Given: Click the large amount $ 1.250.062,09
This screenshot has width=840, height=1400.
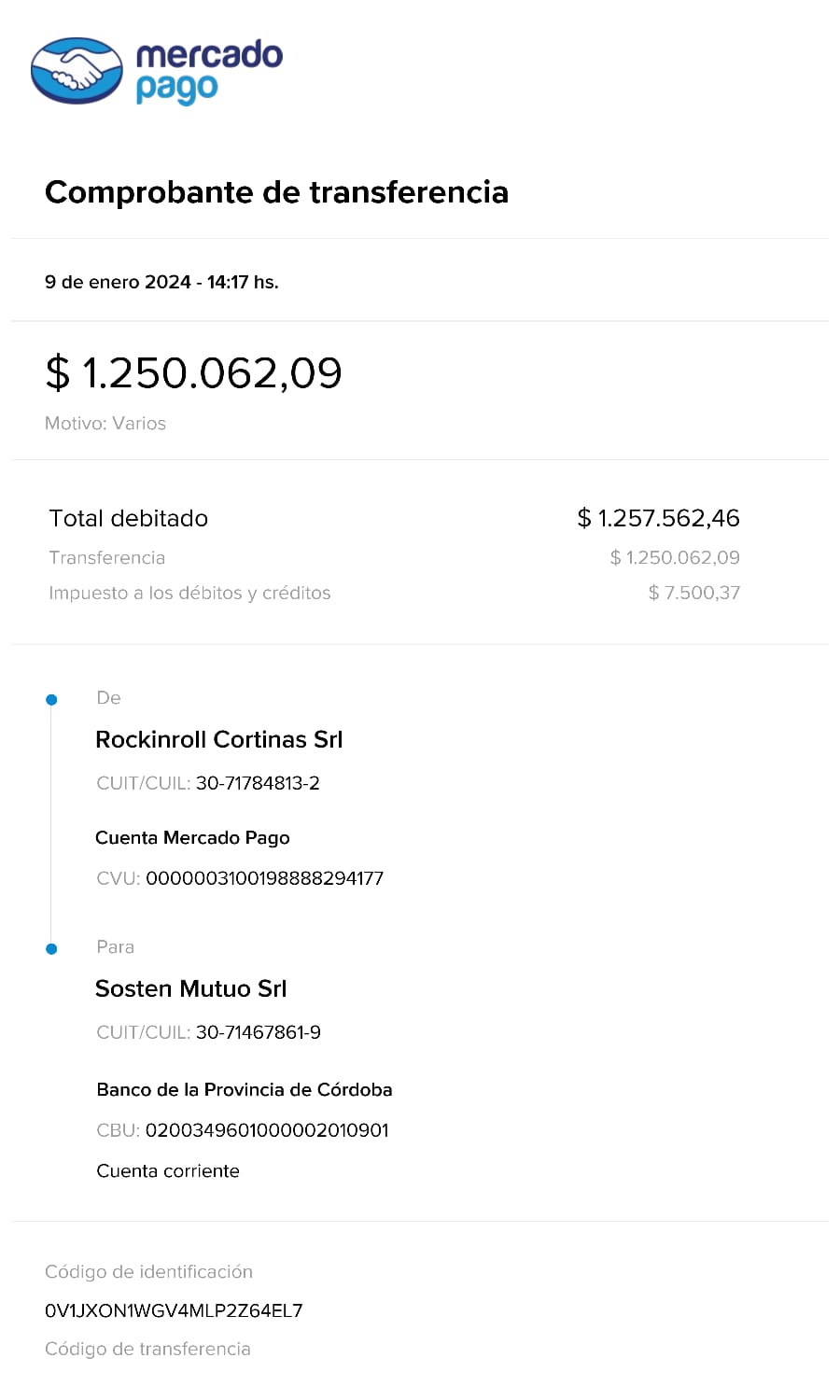Looking at the screenshot, I should coord(194,373).
